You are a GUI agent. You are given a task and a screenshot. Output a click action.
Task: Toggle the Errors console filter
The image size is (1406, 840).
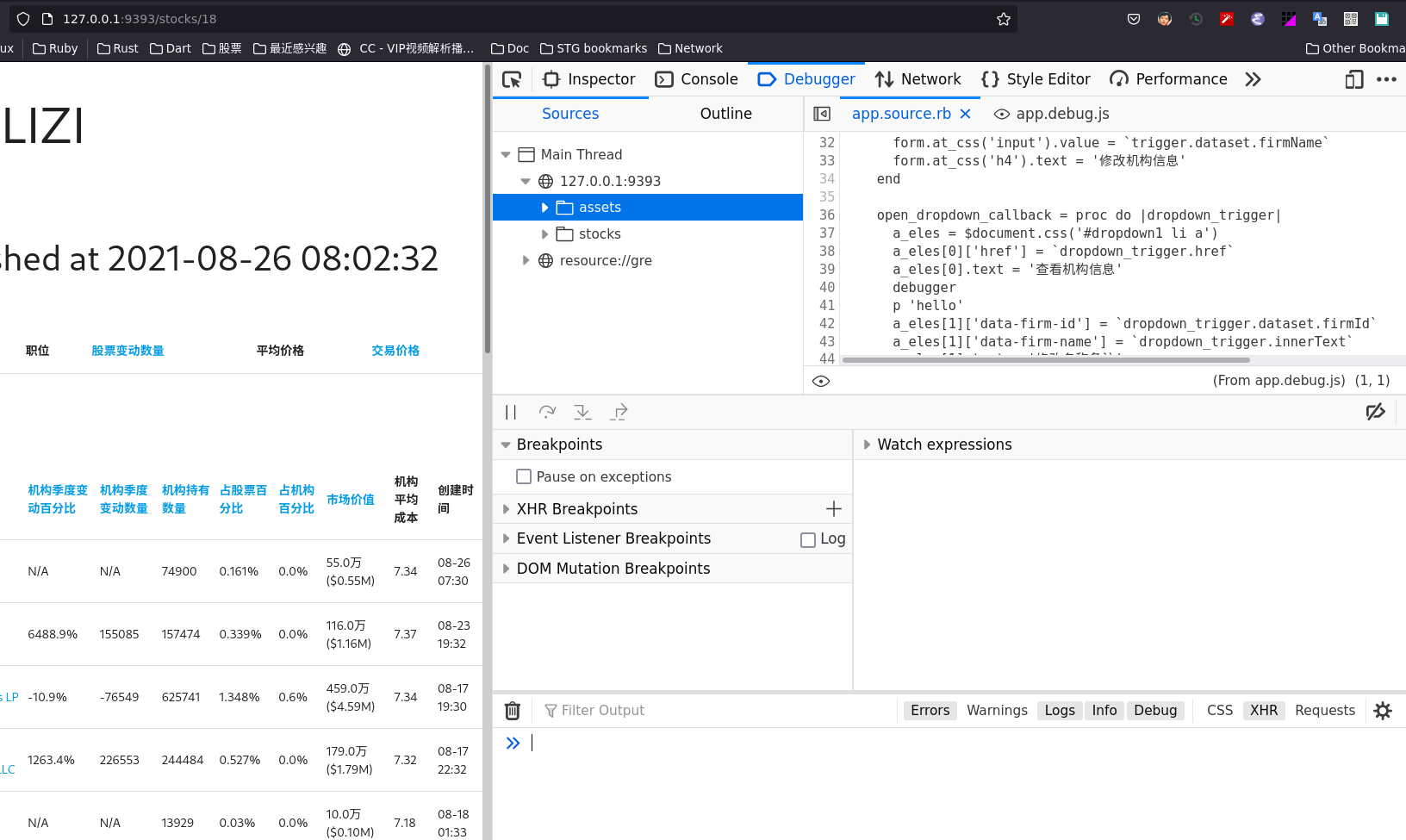930,711
